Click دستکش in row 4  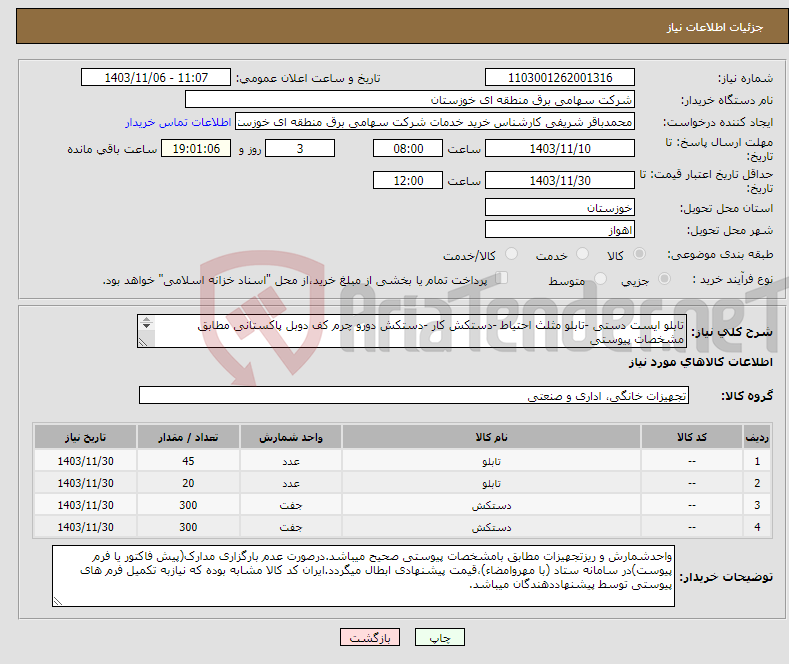coord(492,528)
